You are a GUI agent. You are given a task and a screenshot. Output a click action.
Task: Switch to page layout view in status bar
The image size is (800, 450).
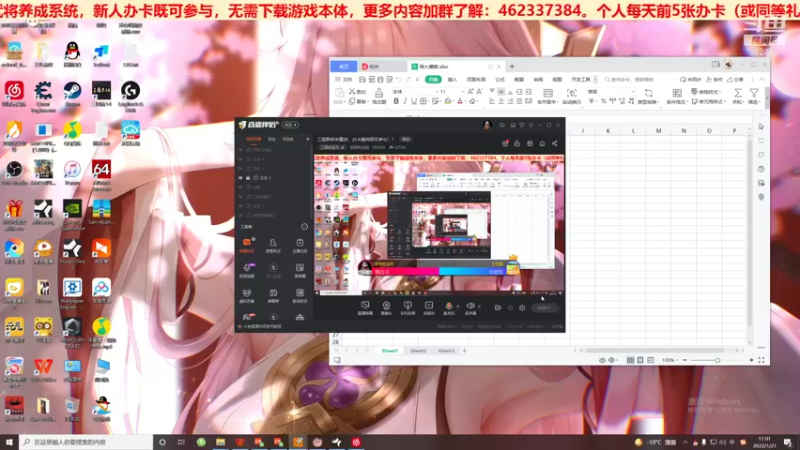(640, 360)
